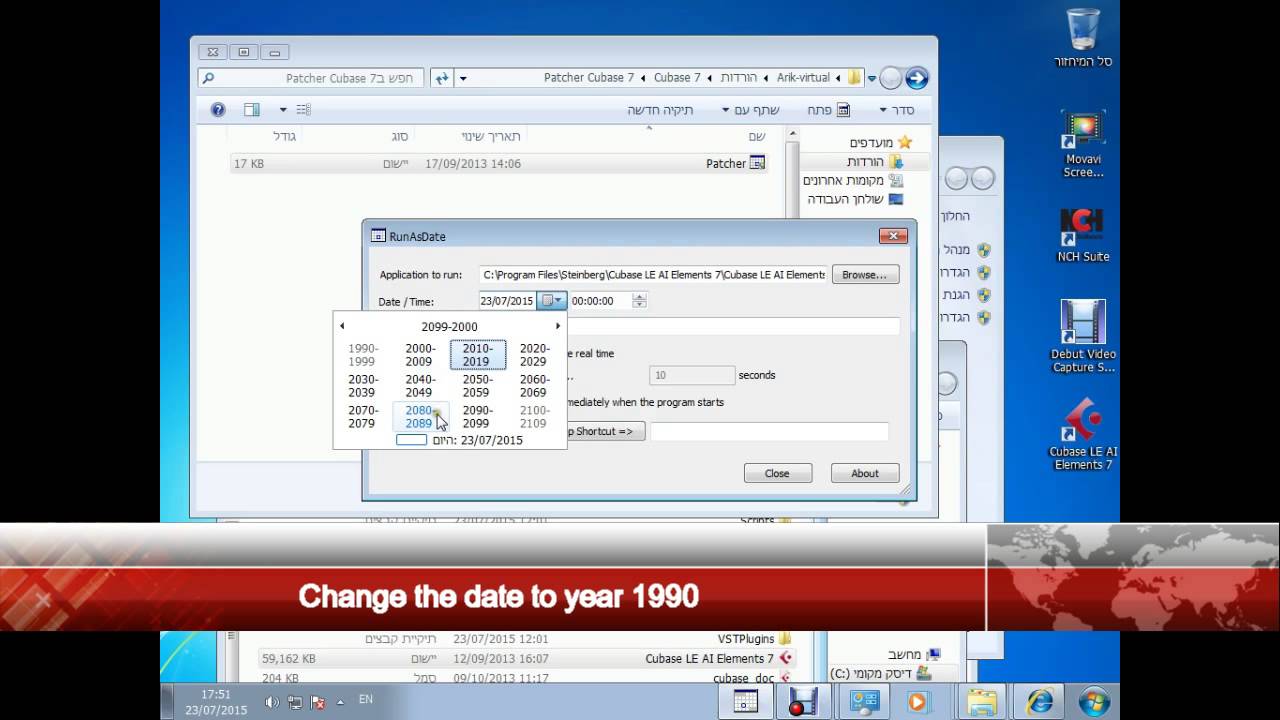
Task: Sort by the שם (Name) column header
Action: pyautogui.click(x=757, y=136)
